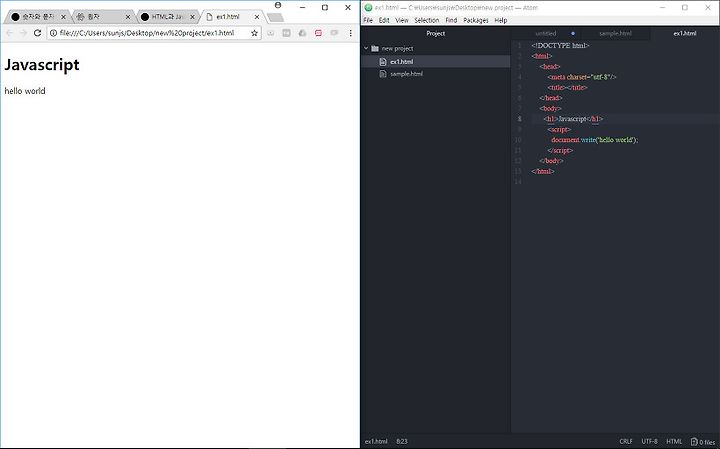Click the sample.html file icon in tree
The width and height of the screenshot is (720, 449).
coord(383,73)
